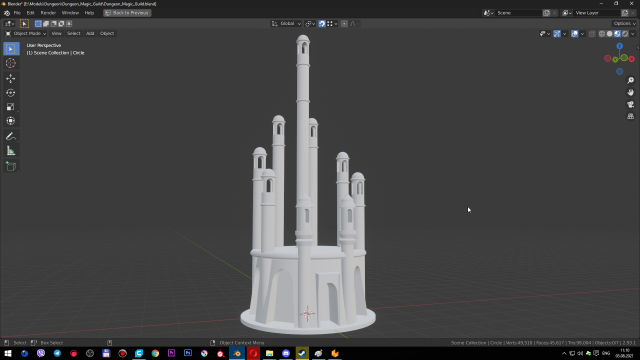Open the File menu
640x360 pixels.
pos(17,13)
